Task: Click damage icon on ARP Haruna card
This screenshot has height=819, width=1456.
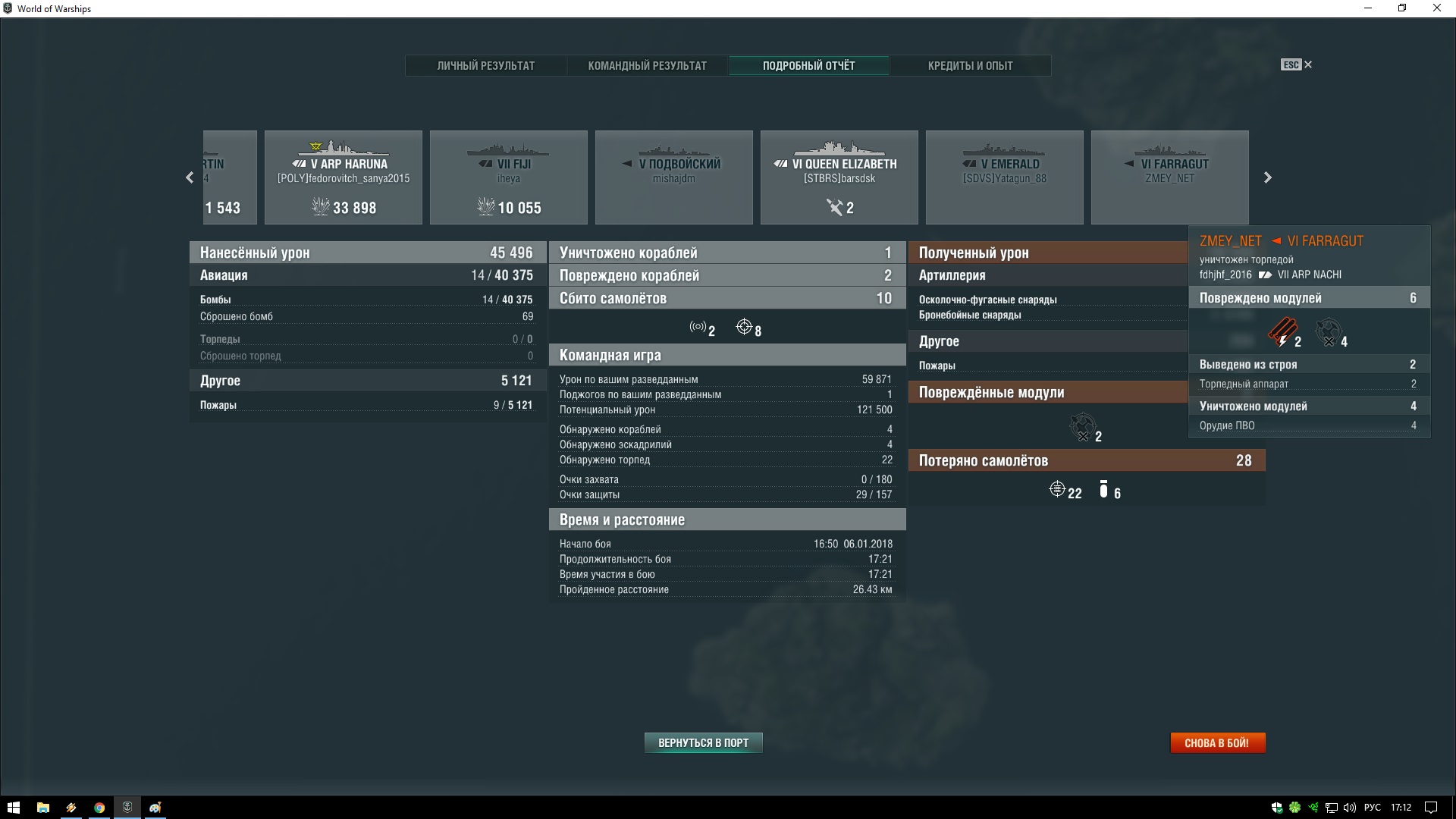Action: tap(321, 206)
